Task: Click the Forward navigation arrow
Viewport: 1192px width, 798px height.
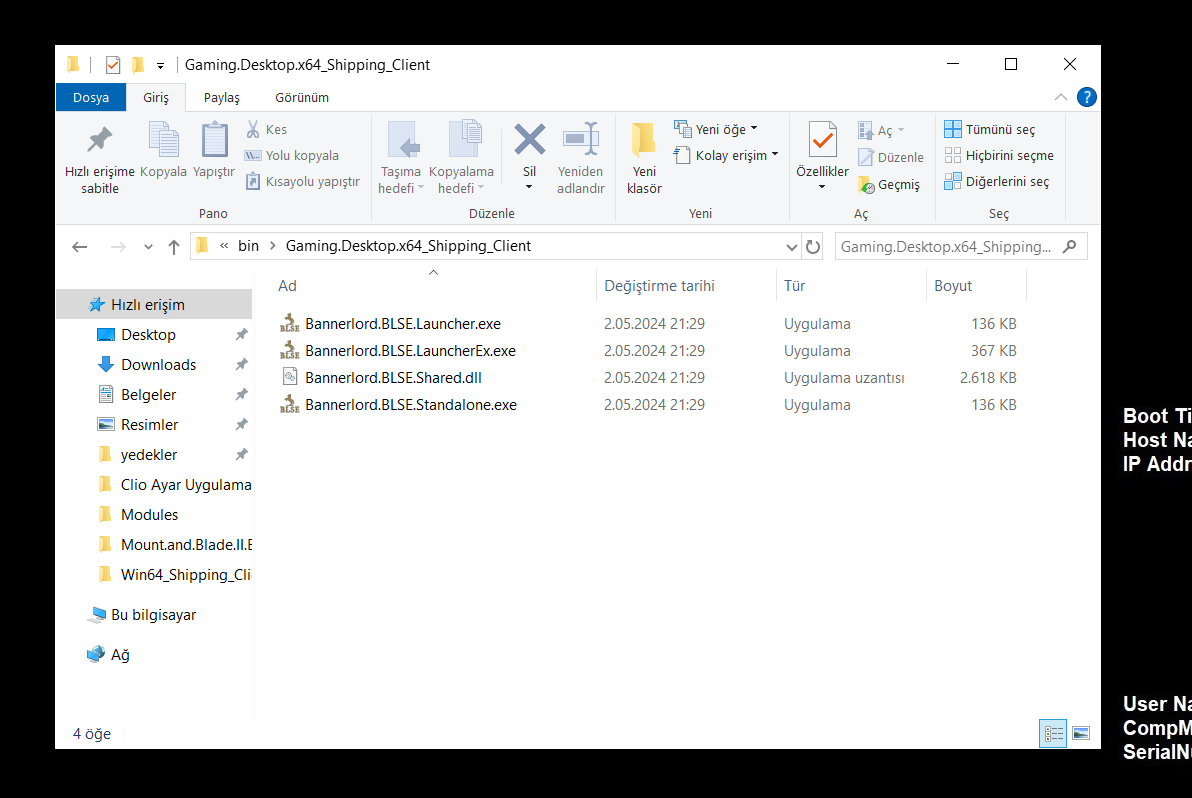Action: [118, 246]
